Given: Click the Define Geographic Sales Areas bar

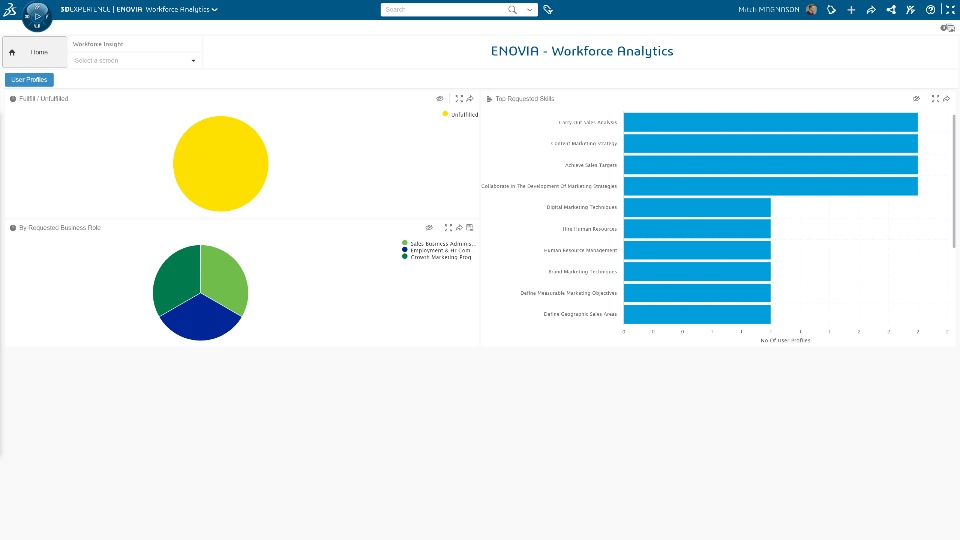Looking at the screenshot, I should point(697,314).
